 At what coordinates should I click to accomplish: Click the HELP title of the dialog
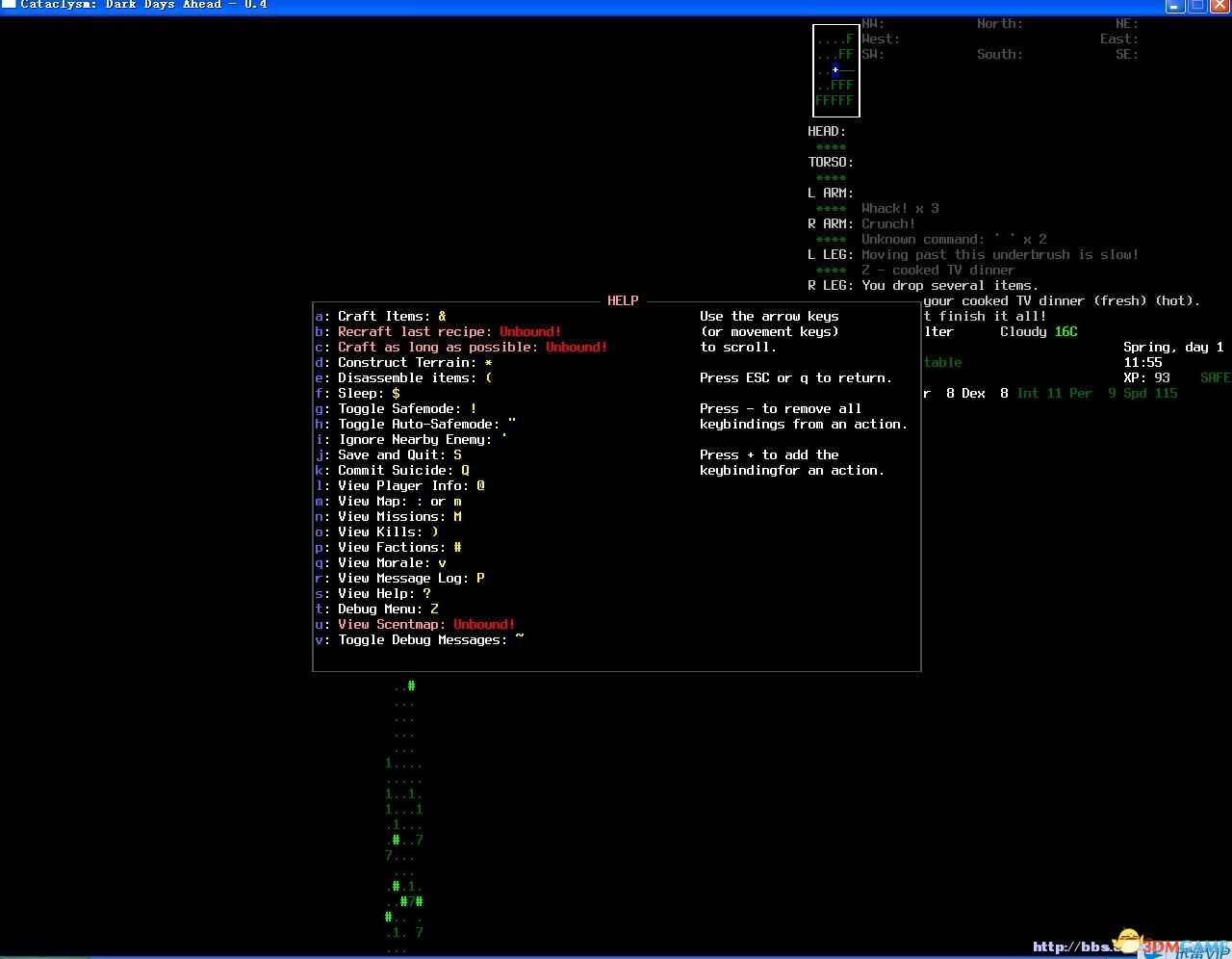(x=623, y=300)
